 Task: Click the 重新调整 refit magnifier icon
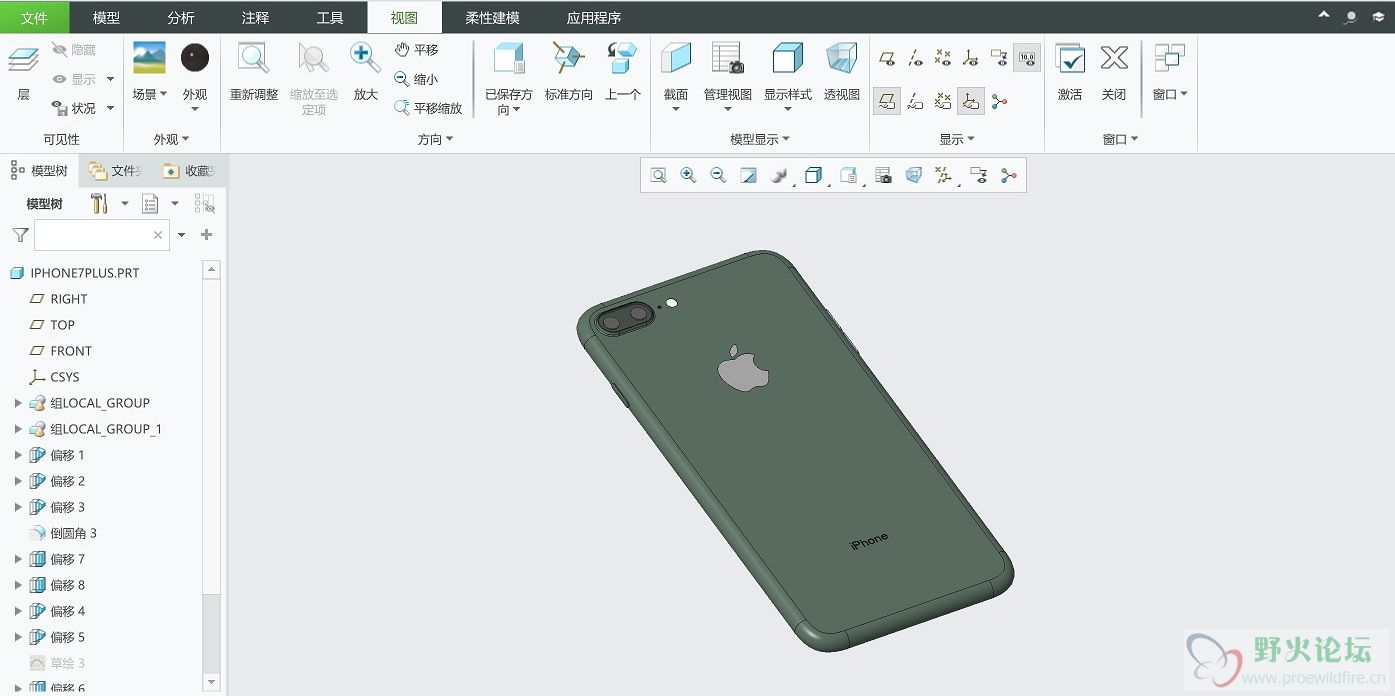click(x=253, y=58)
